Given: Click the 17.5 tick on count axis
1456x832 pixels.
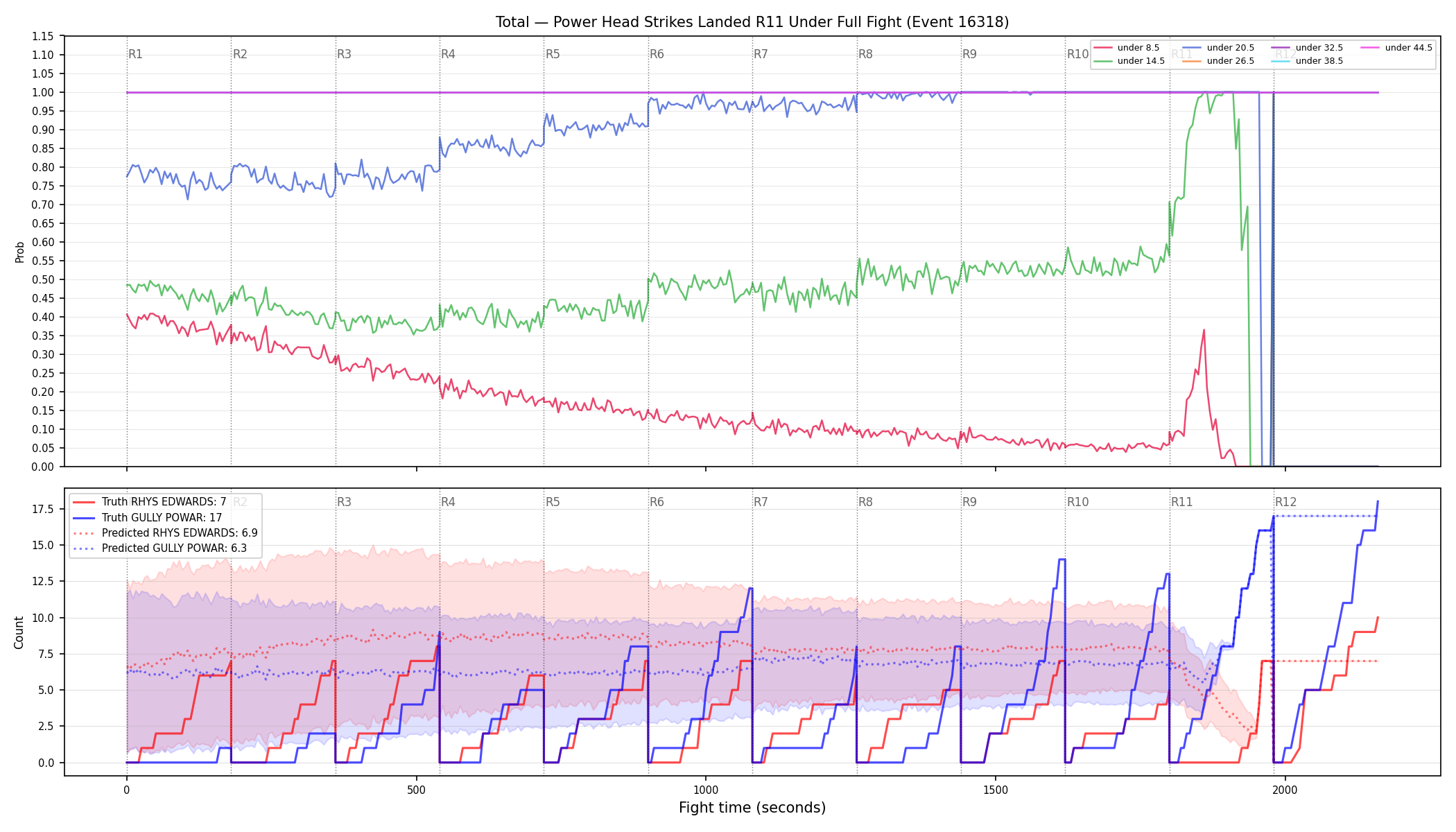Looking at the screenshot, I should pos(45,509).
